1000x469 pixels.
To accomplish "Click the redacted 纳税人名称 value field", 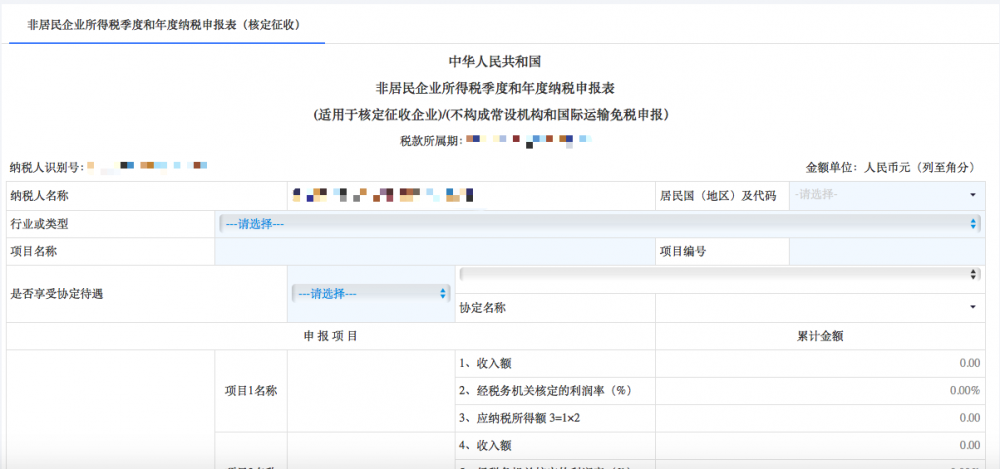I will click(382, 195).
